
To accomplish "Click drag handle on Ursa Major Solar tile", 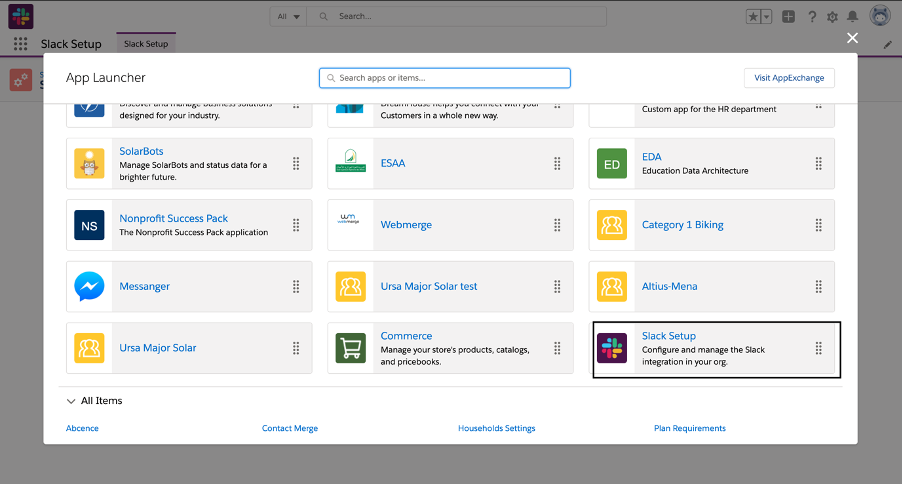I will coord(296,348).
